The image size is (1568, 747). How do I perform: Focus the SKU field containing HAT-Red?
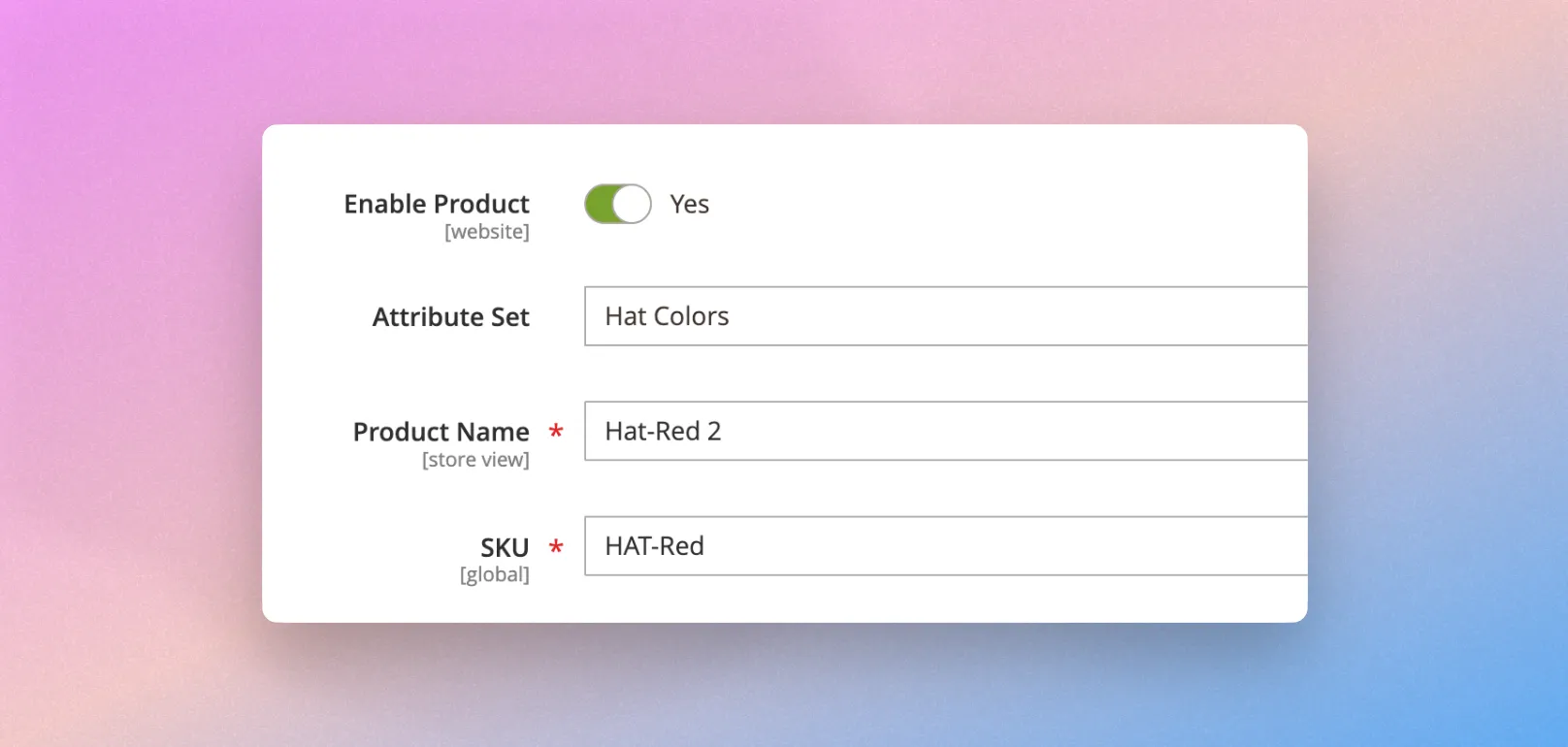tap(946, 546)
